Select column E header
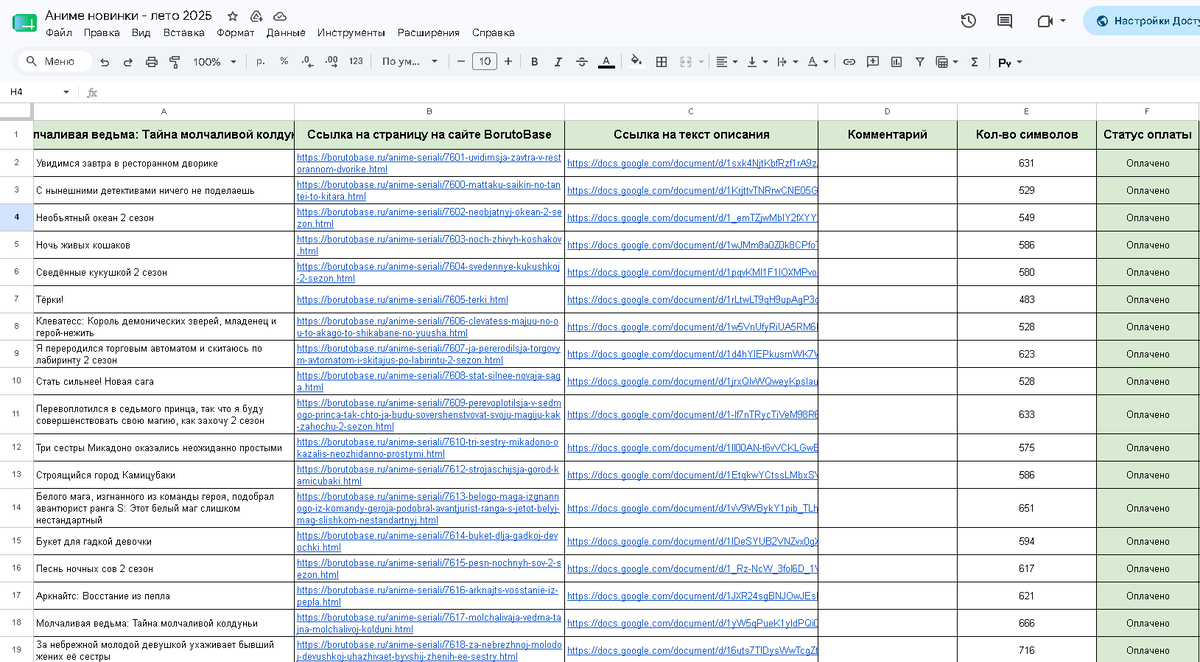The width and height of the screenshot is (1200, 662). click(1026, 111)
